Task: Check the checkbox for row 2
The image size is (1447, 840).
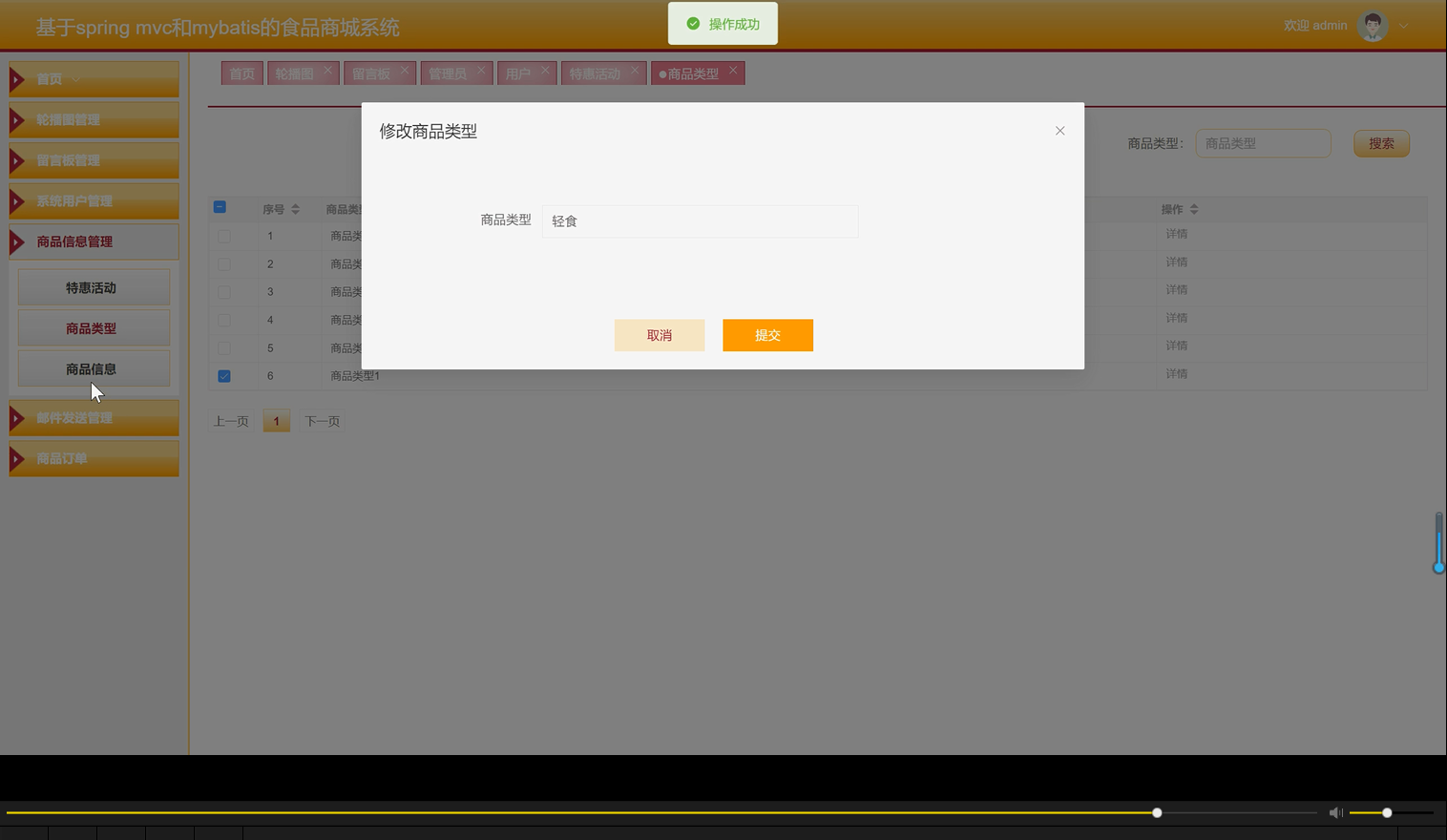Action: pyautogui.click(x=224, y=263)
